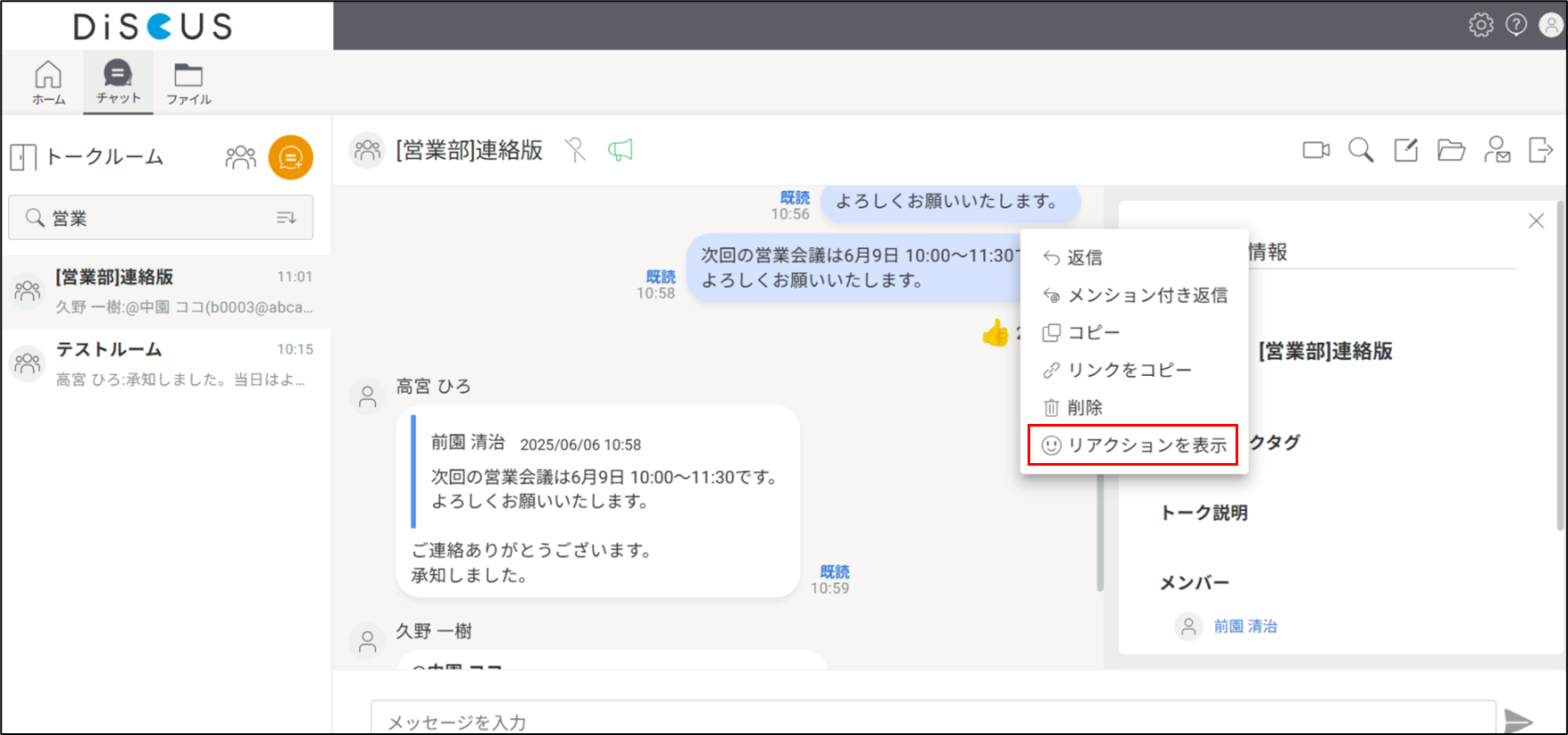Toggle the pin icon next to room title

[x=575, y=150]
